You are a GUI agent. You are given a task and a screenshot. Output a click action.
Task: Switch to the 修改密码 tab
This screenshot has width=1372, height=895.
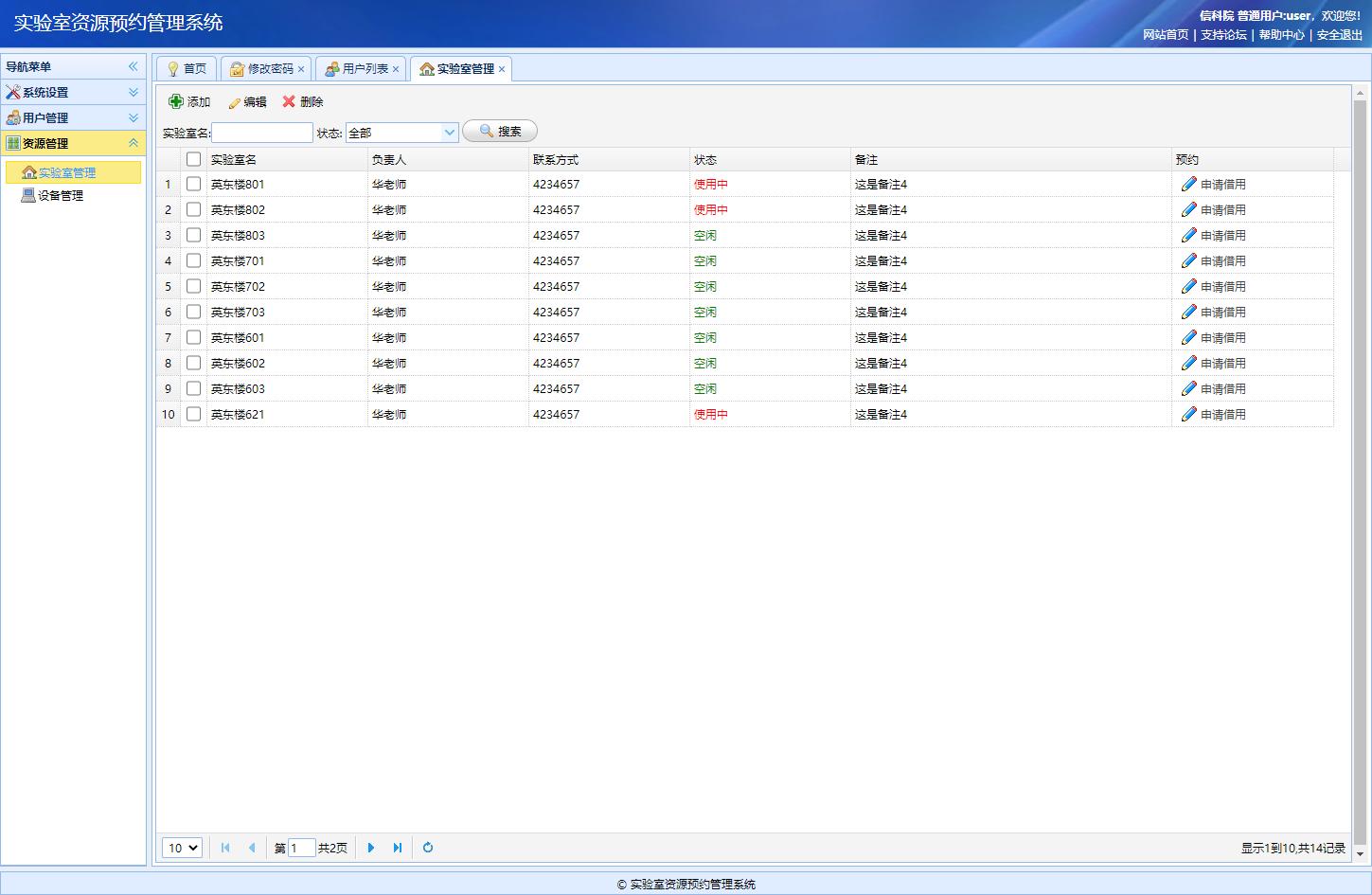[x=270, y=69]
